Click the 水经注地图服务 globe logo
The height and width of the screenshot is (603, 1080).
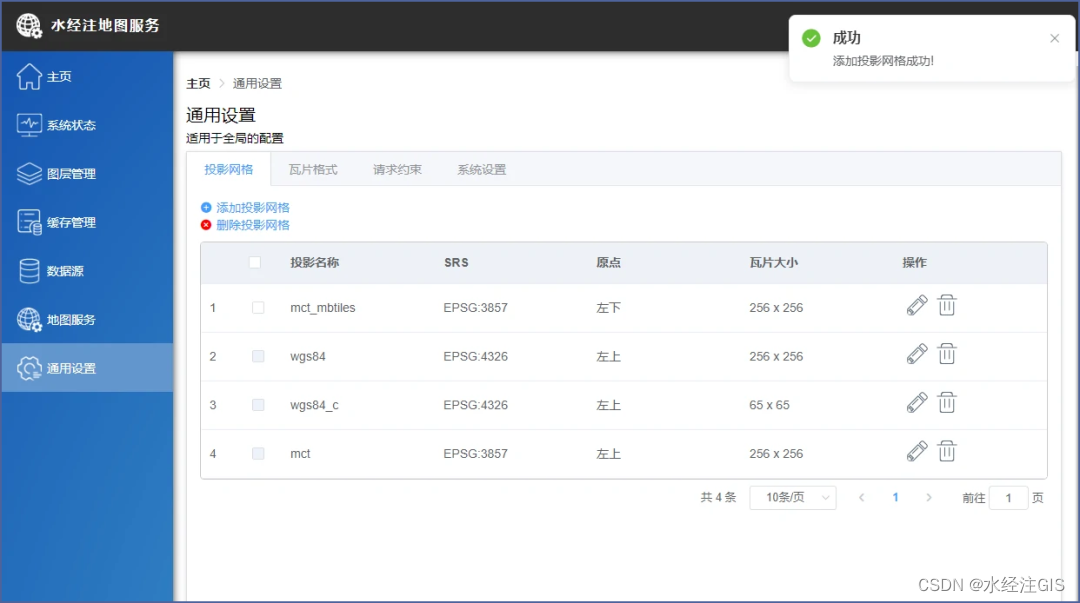tap(29, 25)
